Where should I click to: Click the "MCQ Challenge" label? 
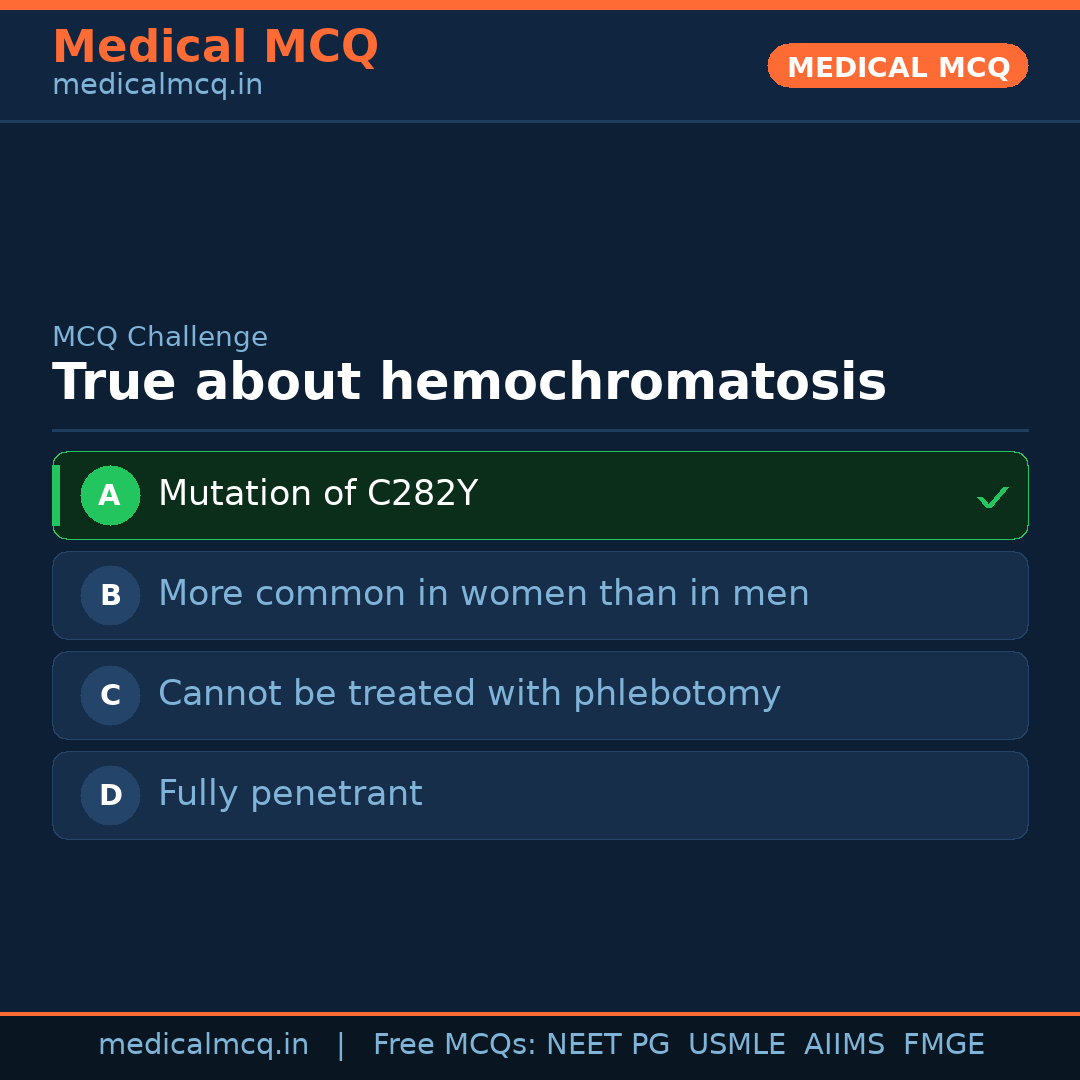pos(160,337)
